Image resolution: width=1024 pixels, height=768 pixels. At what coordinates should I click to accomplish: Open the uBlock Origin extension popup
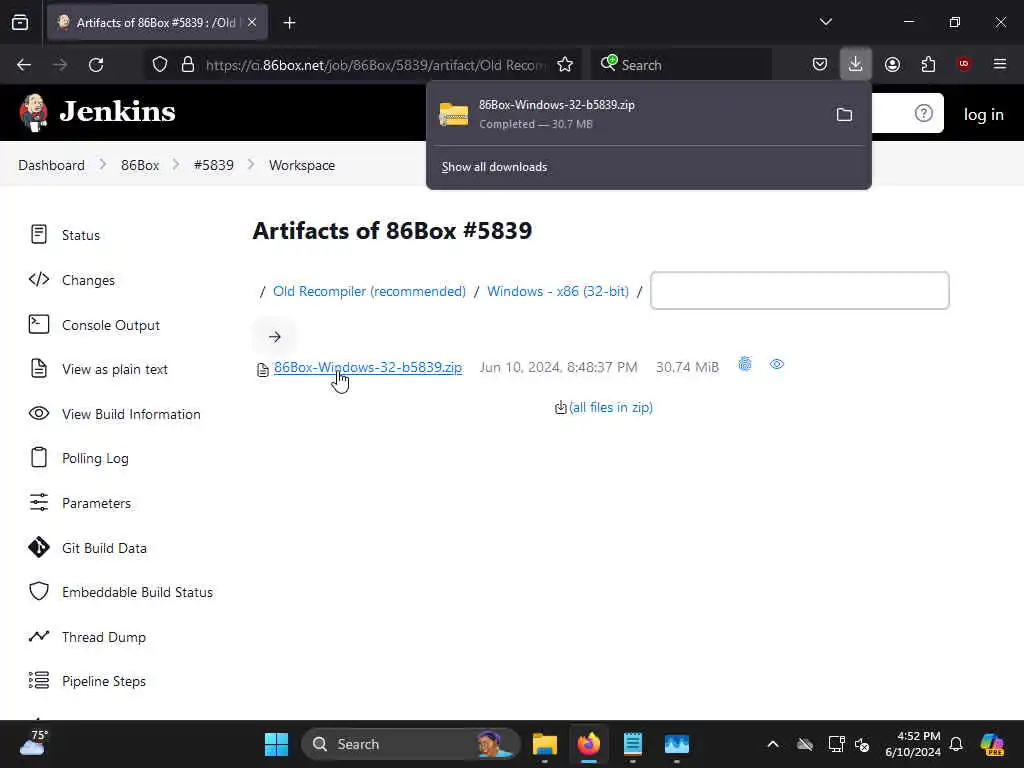coord(964,63)
